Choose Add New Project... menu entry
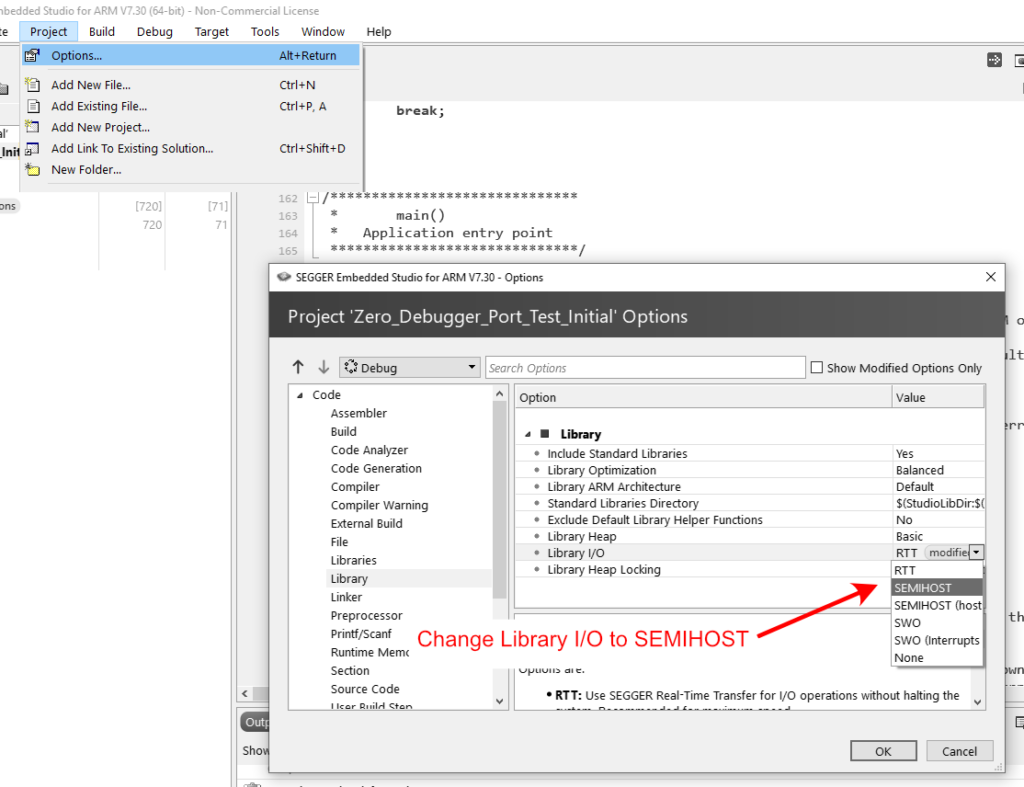The image size is (1024, 787). pyautogui.click(x=191, y=127)
